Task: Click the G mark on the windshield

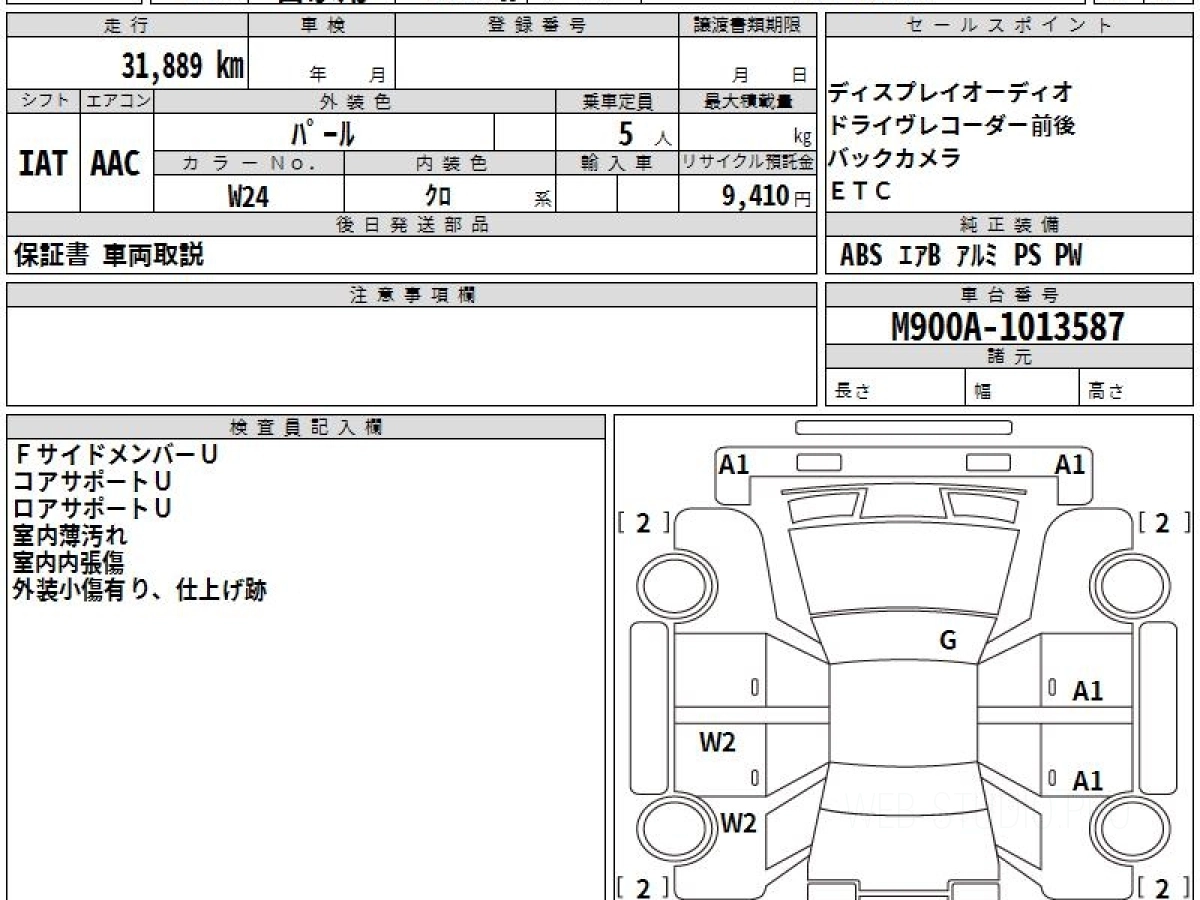Action: pyautogui.click(x=948, y=641)
